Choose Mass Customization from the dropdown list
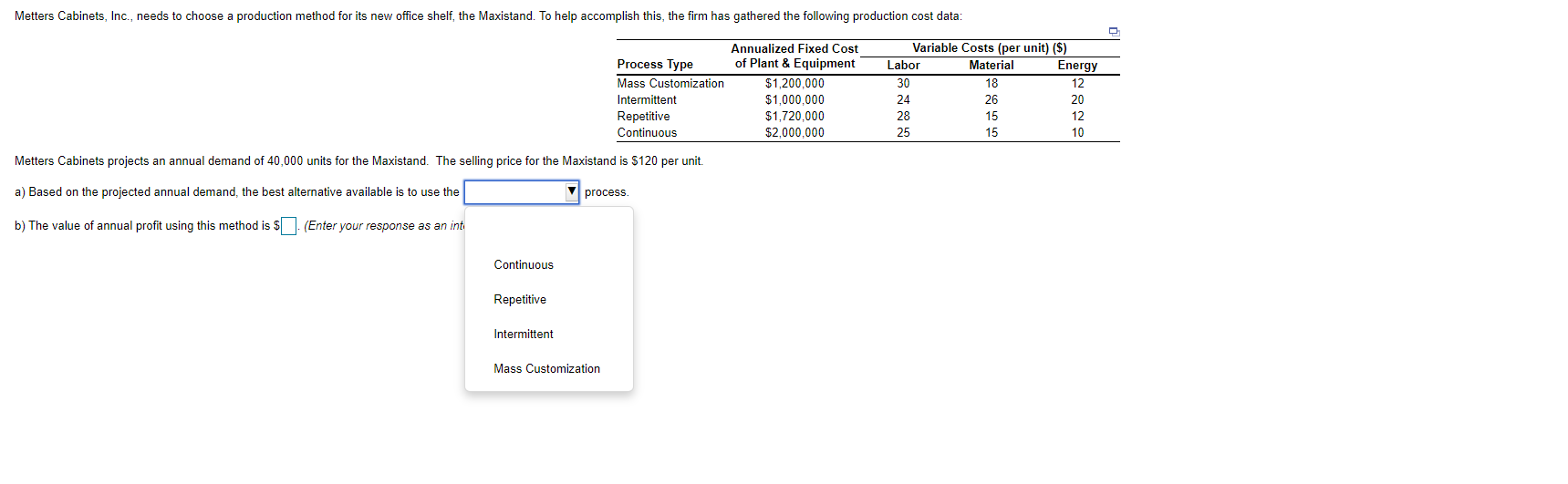Viewport: 1568px width, 484px height. click(x=547, y=368)
